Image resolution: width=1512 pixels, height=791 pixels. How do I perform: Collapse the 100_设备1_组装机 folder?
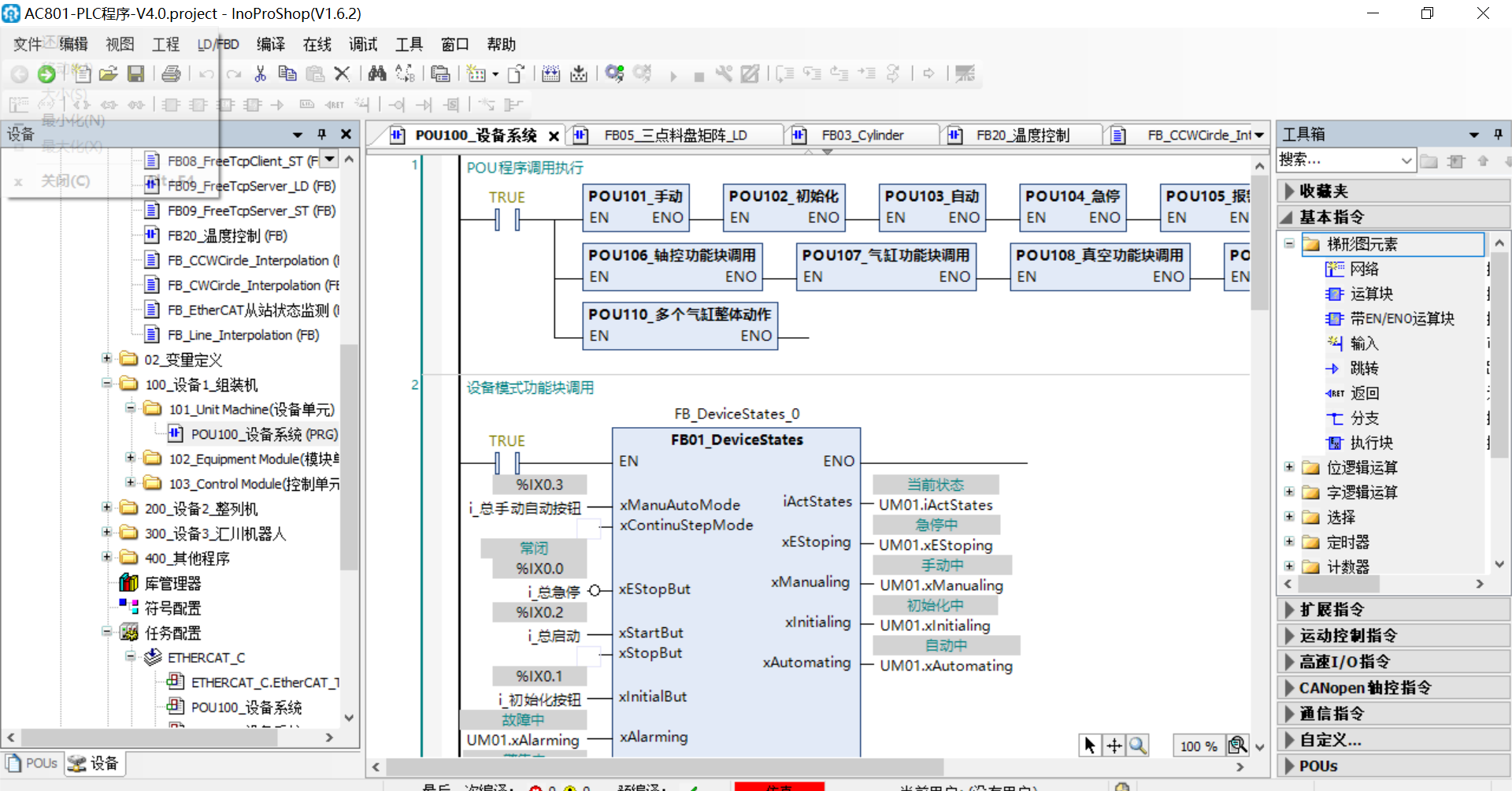click(x=106, y=384)
